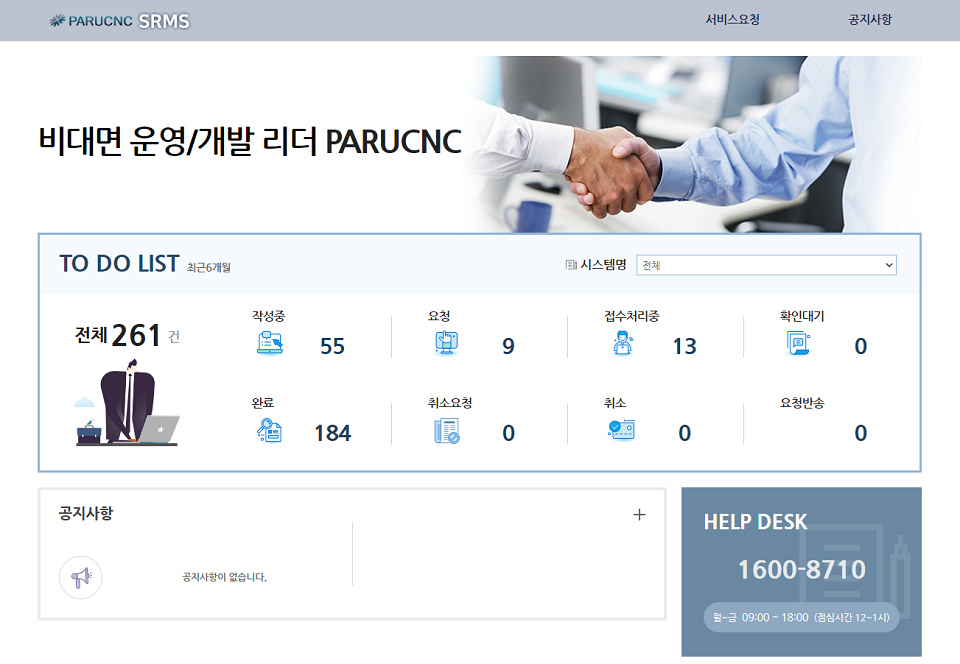Viewport: 960px width, 664px height.
Task: Click the 완료 count 184
Action: tap(332, 433)
